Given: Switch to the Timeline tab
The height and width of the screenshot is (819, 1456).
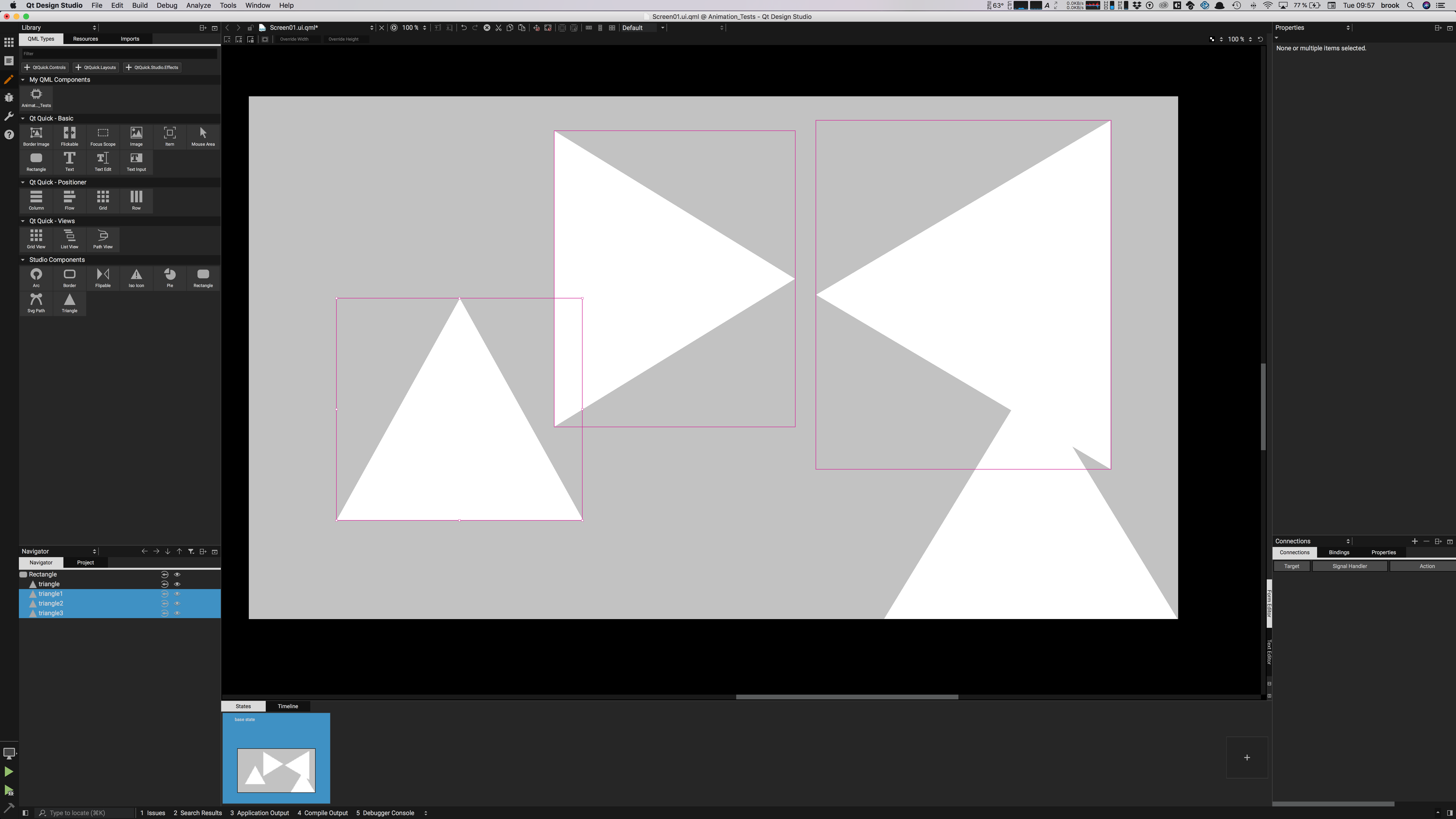Looking at the screenshot, I should coord(288,706).
